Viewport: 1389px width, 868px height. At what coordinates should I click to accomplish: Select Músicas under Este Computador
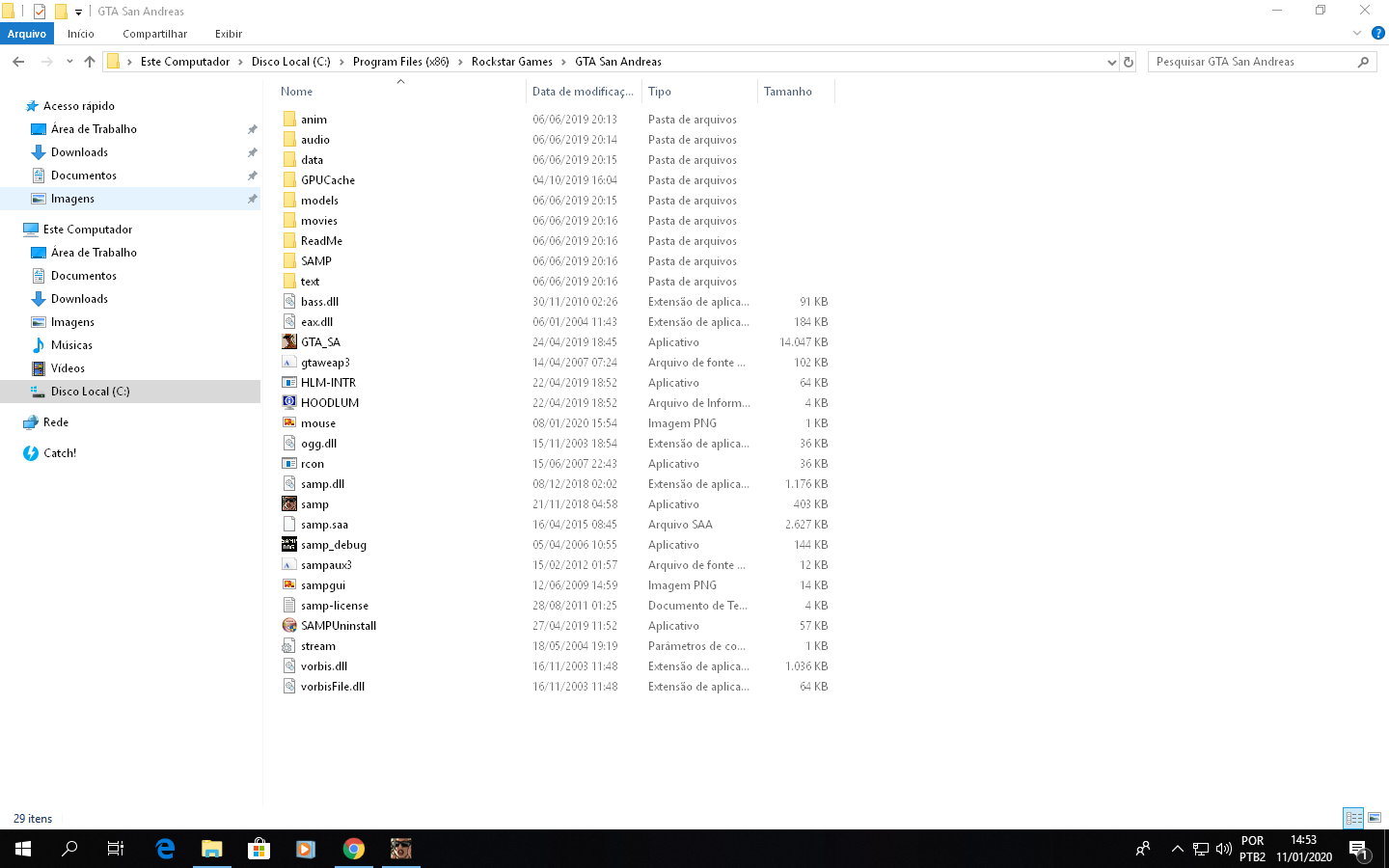point(72,345)
